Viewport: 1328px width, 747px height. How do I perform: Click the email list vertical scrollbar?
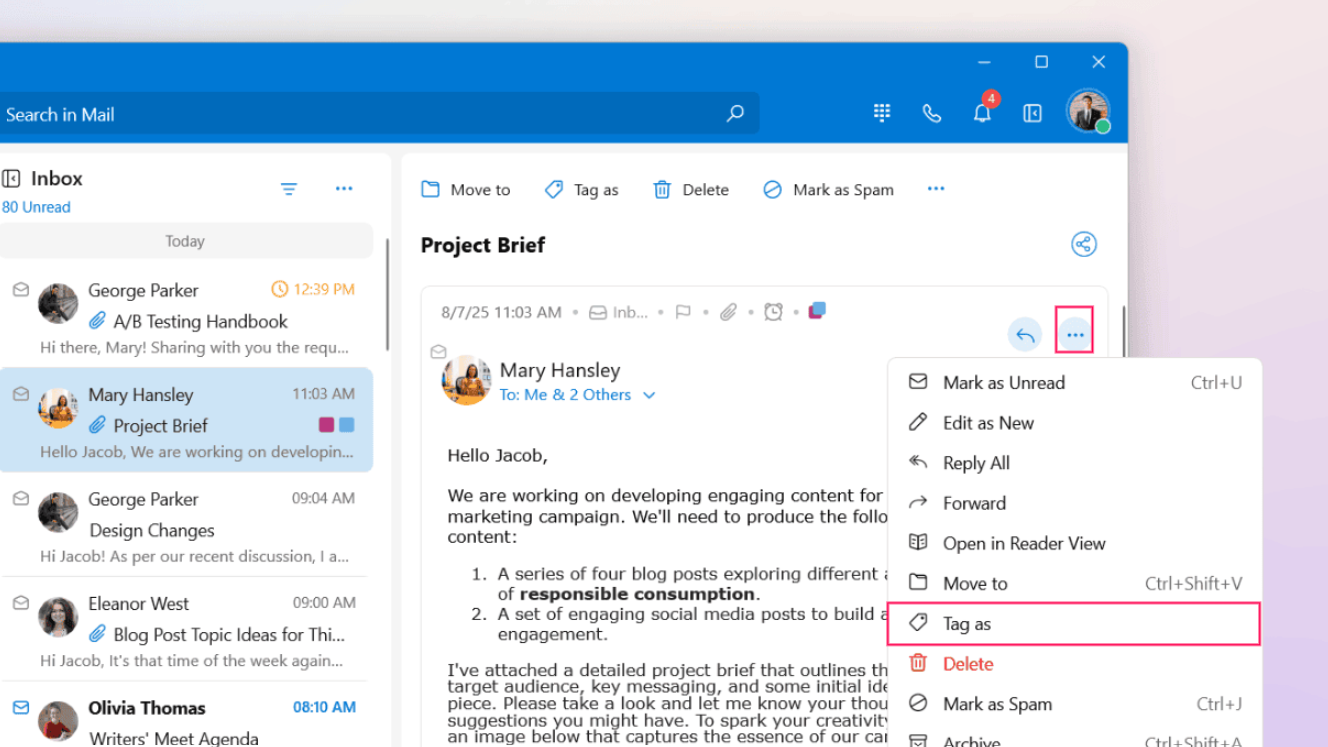pos(387,295)
